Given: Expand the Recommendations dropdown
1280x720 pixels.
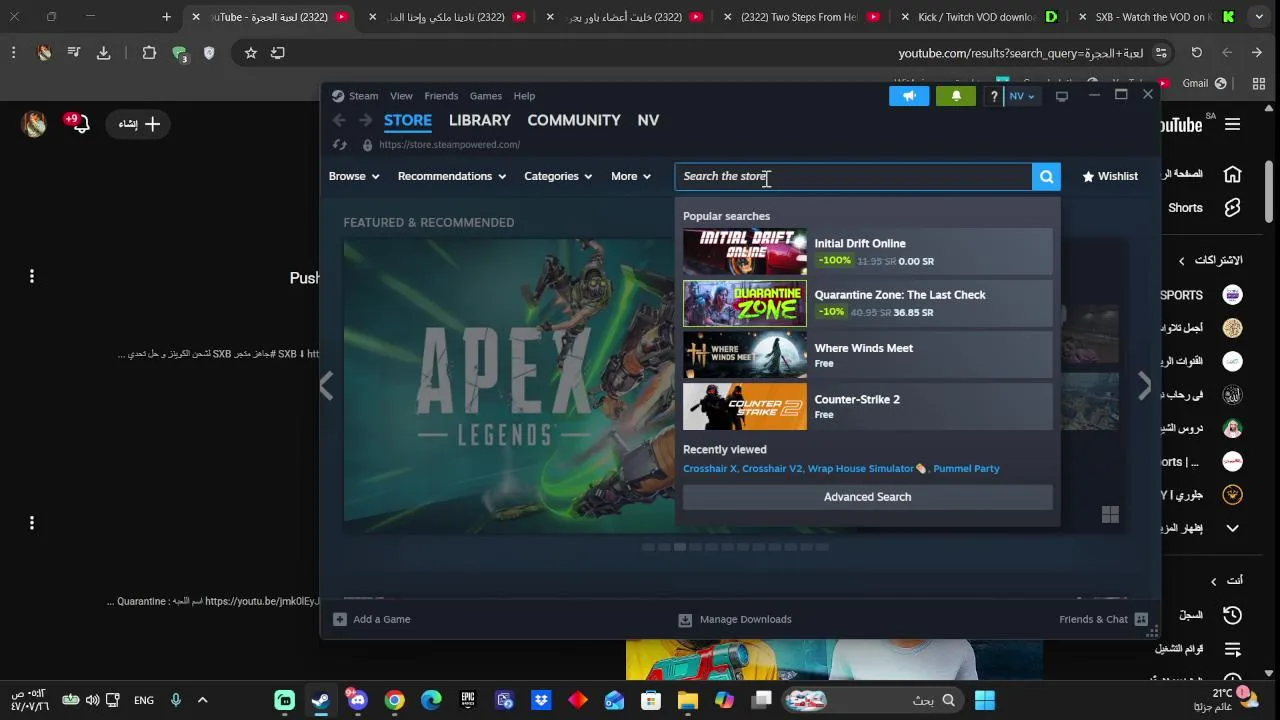Looking at the screenshot, I should click(452, 176).
